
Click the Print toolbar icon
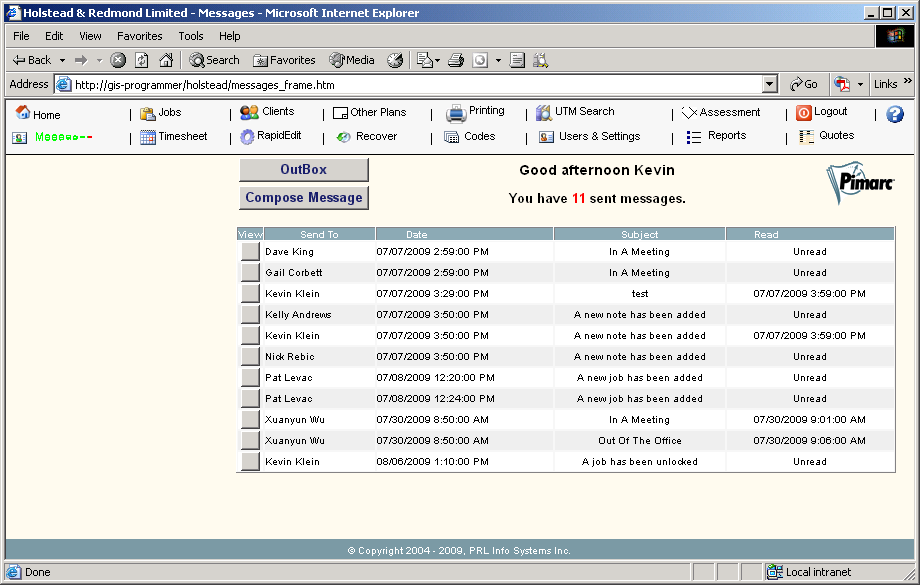(x=456, y=60)
